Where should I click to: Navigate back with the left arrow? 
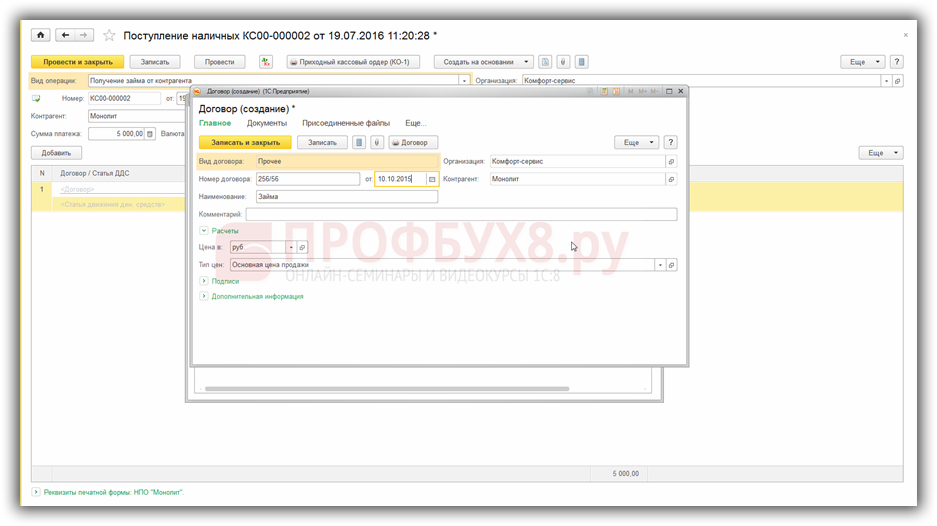pos(65,35)
